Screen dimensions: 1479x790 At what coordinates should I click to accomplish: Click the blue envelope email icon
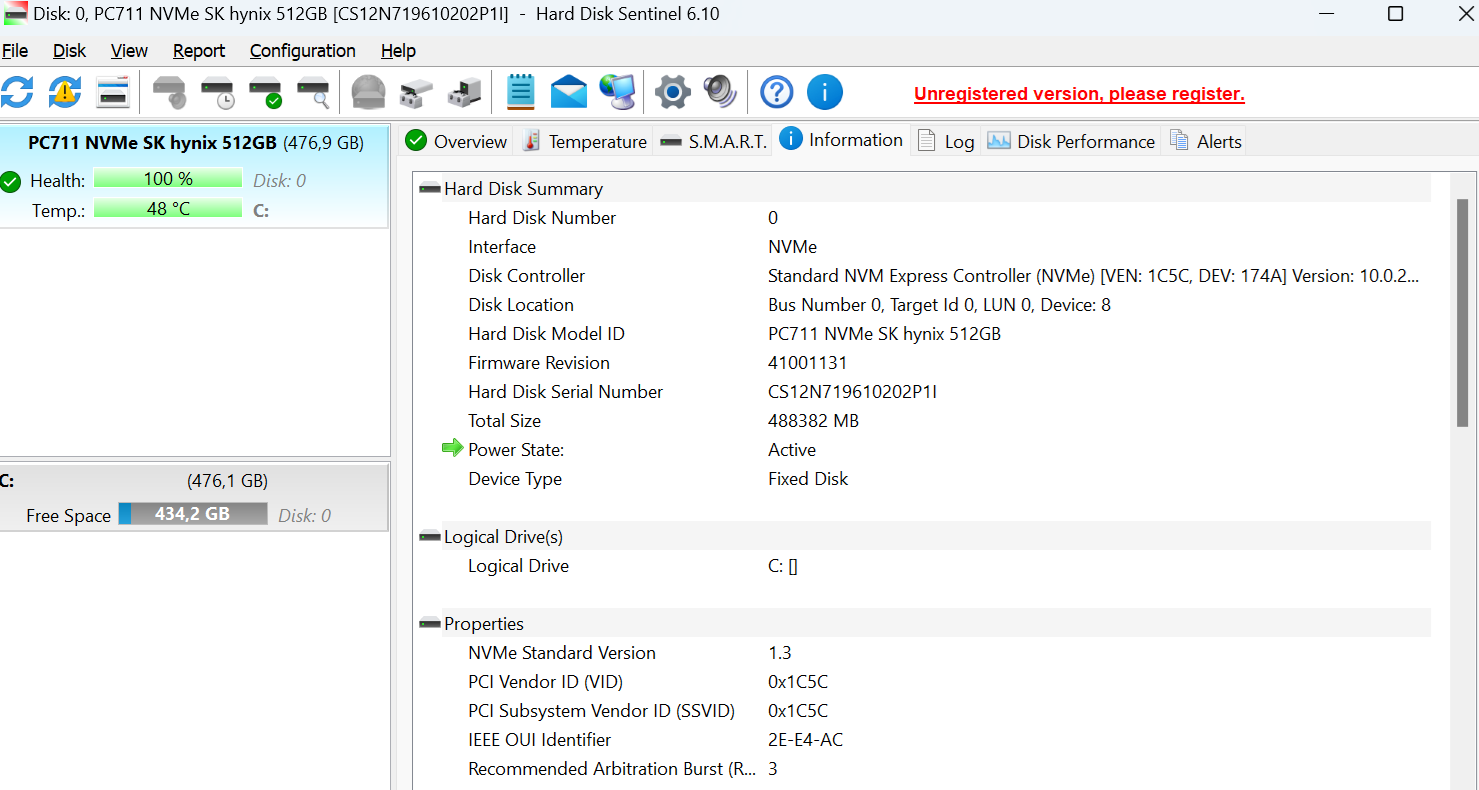pos(568,93)
